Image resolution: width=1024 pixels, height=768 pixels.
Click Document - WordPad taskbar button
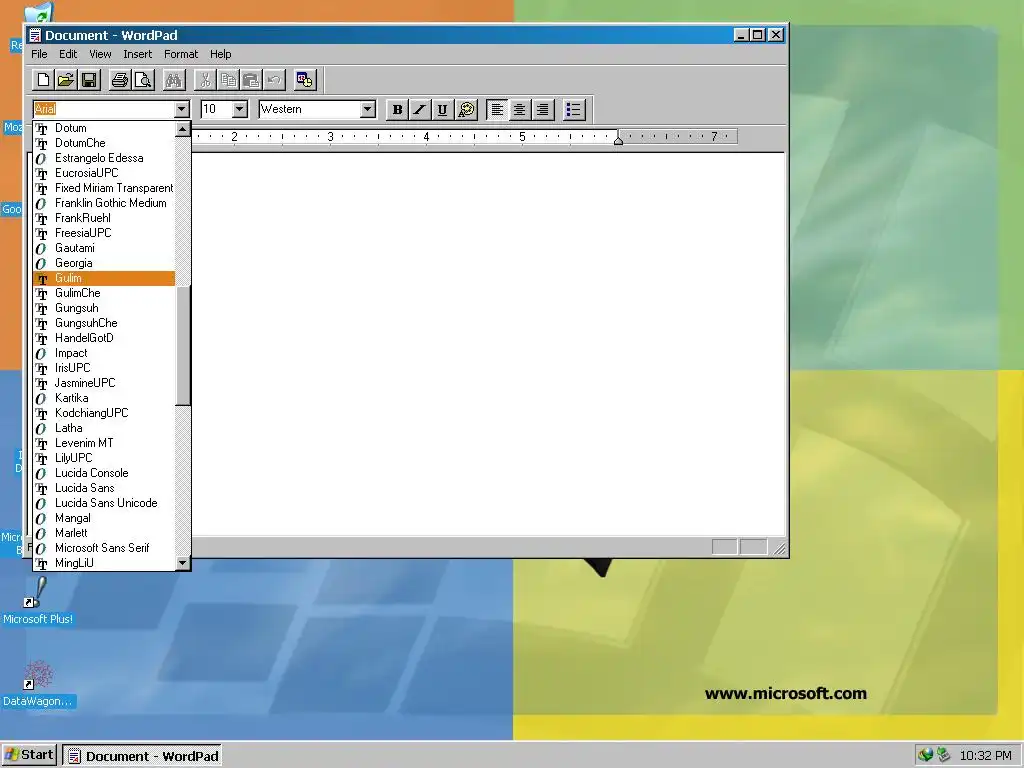point(143,756)
